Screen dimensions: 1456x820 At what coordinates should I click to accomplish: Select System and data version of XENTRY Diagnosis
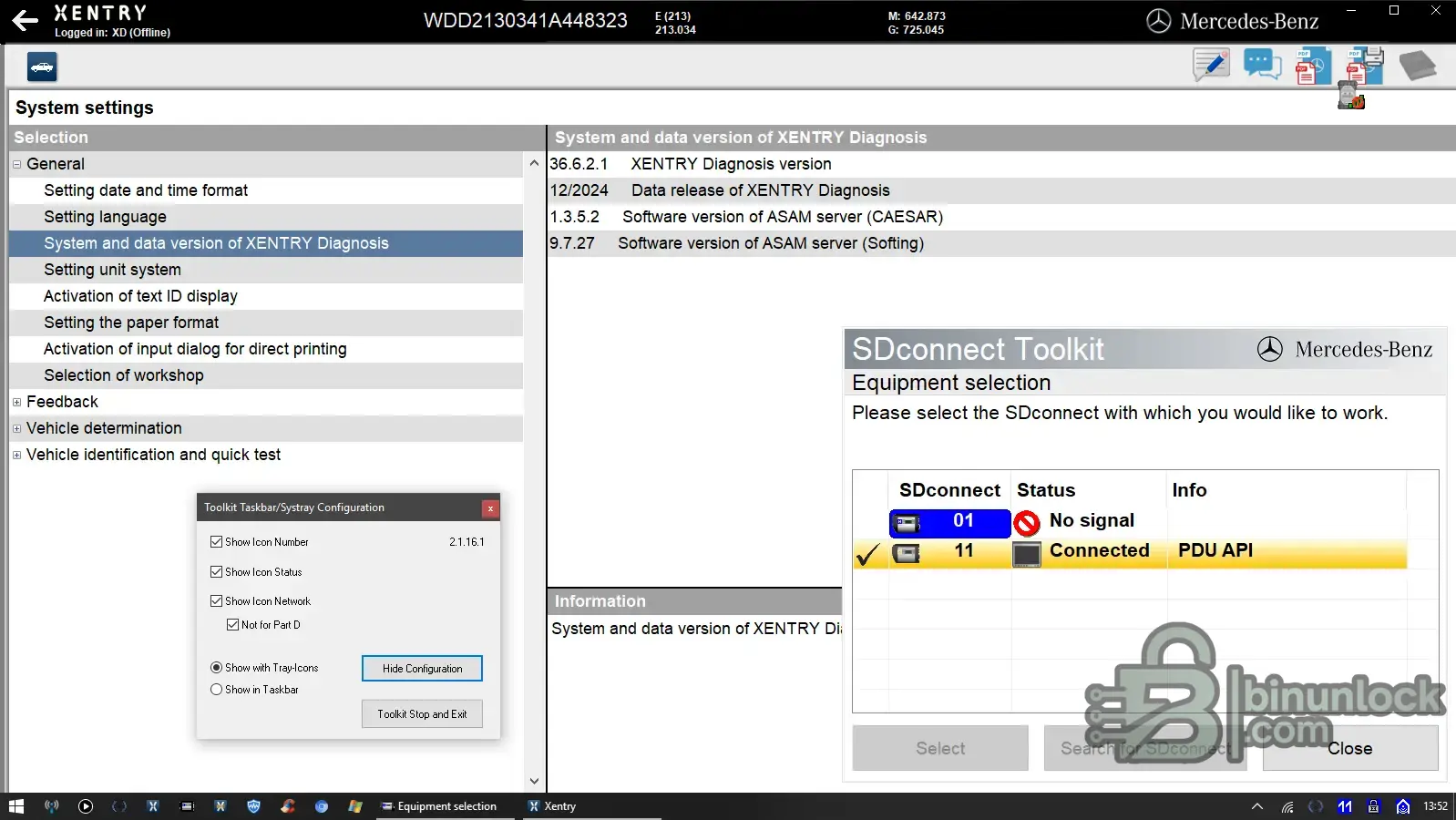(x=266, y=243)
